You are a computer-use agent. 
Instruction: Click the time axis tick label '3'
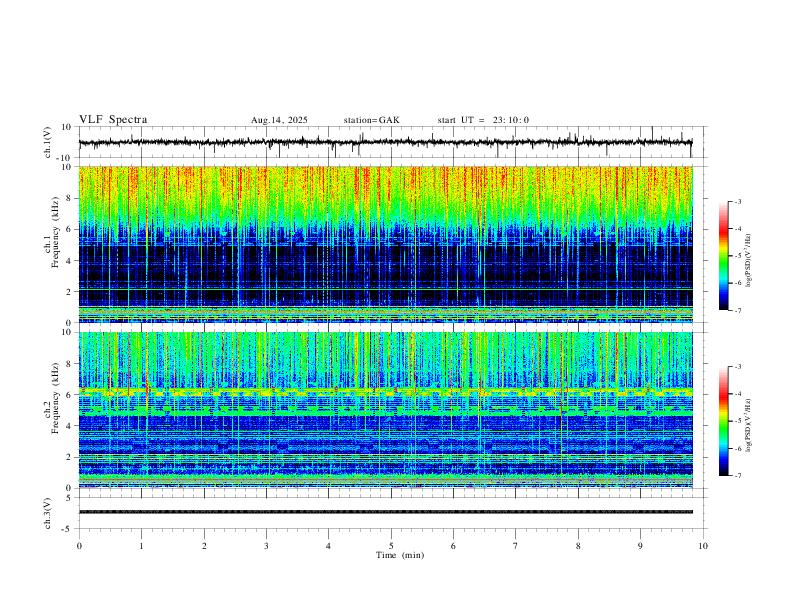(x=266, y=546)
